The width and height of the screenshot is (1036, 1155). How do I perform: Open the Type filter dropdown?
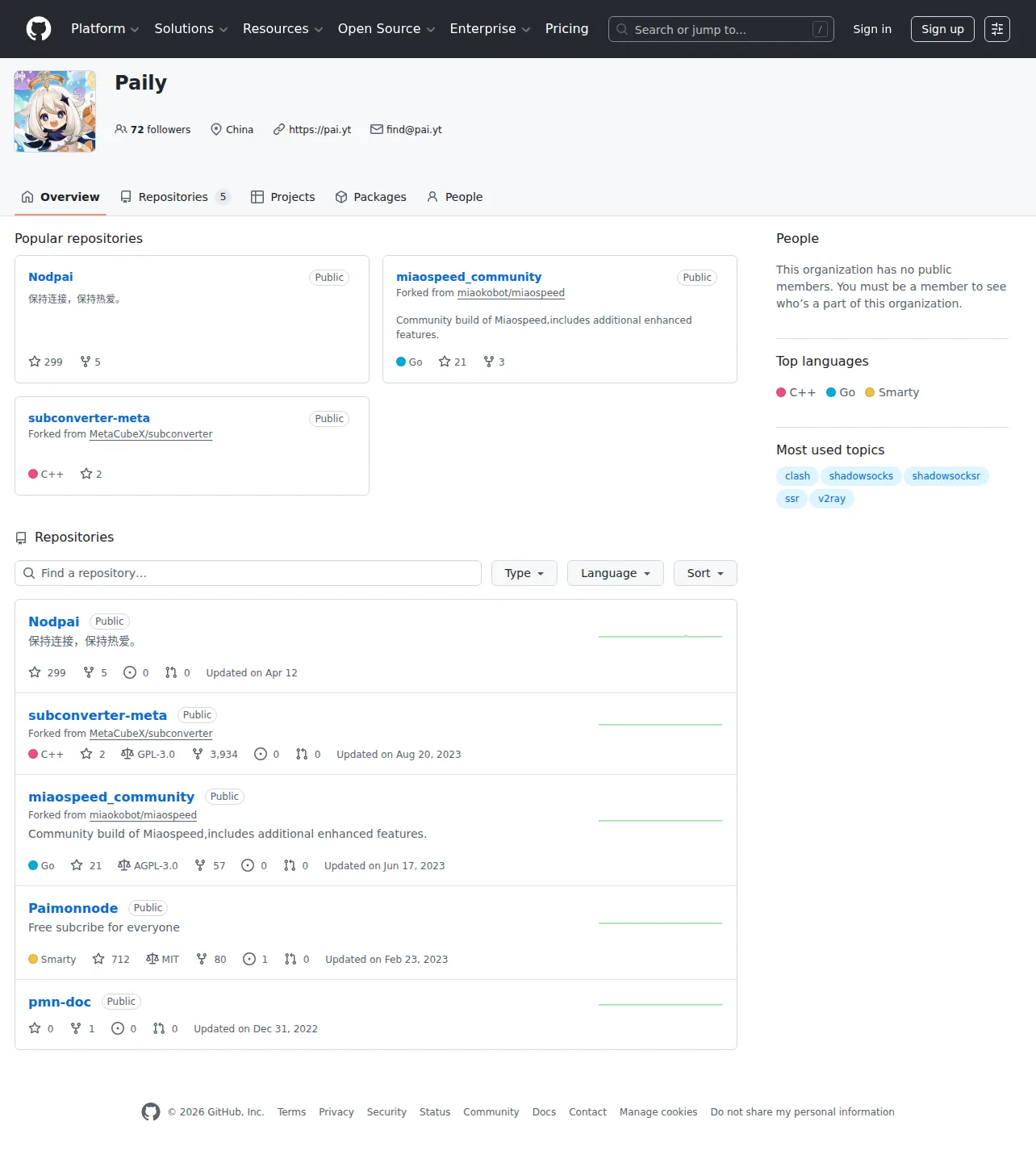tap(524, 573)
